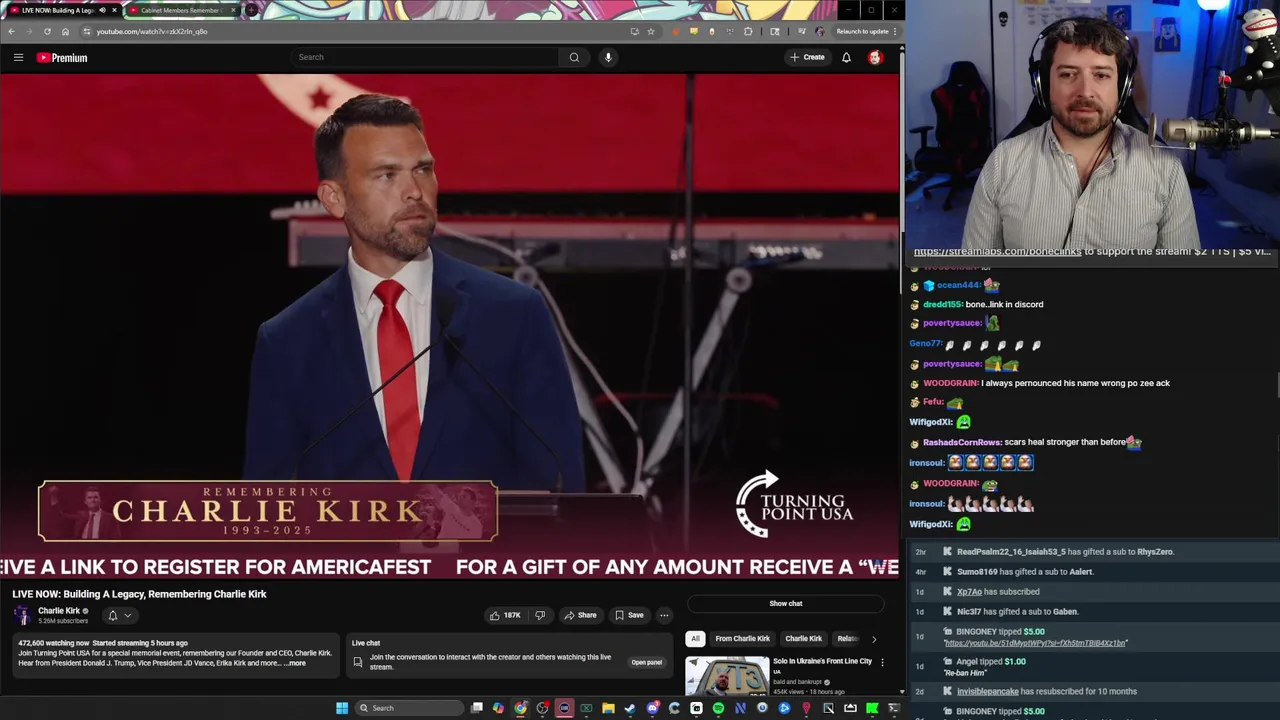Image resolution: width=1280 pixels, height=720 pixels.
Task: Open Charlie Kirk channel avatar
Action: tap(22, 615)
